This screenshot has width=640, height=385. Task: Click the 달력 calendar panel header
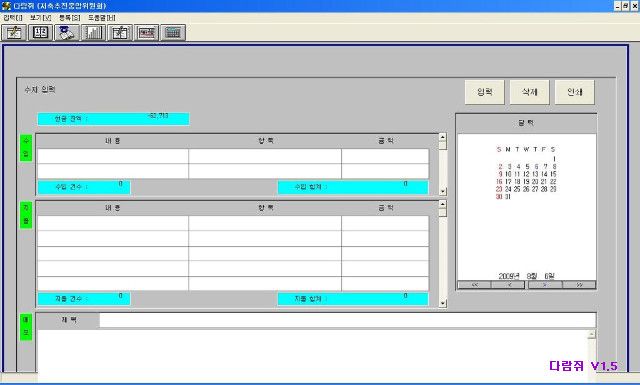(526, 123)
